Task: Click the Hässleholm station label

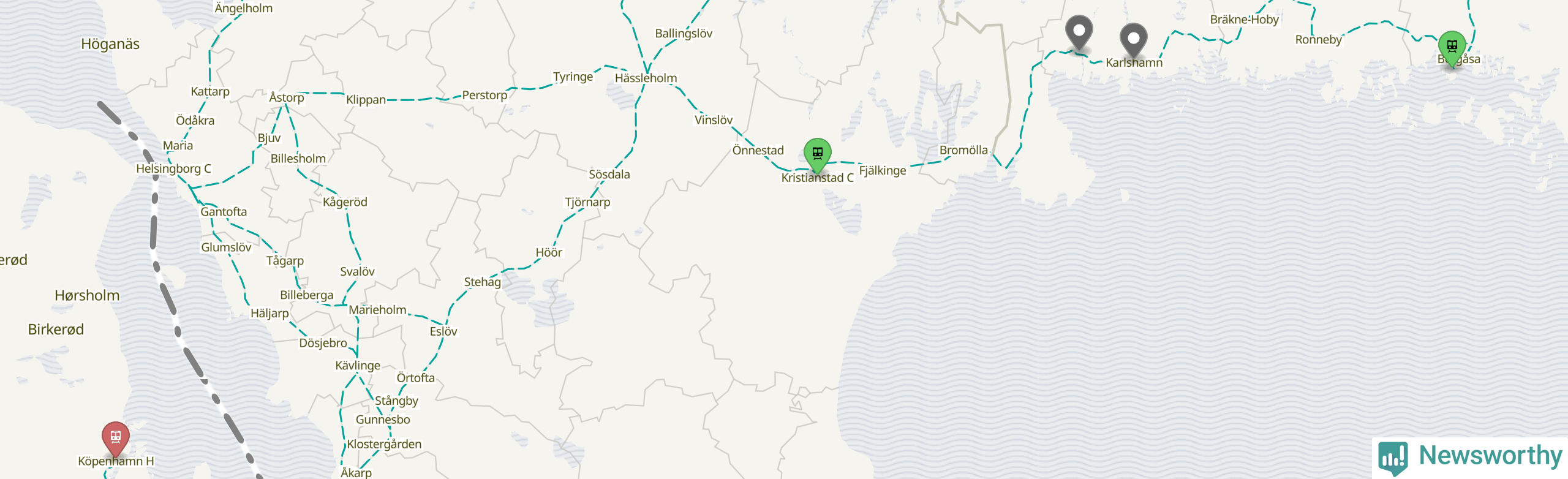Action: pos(646,78)
